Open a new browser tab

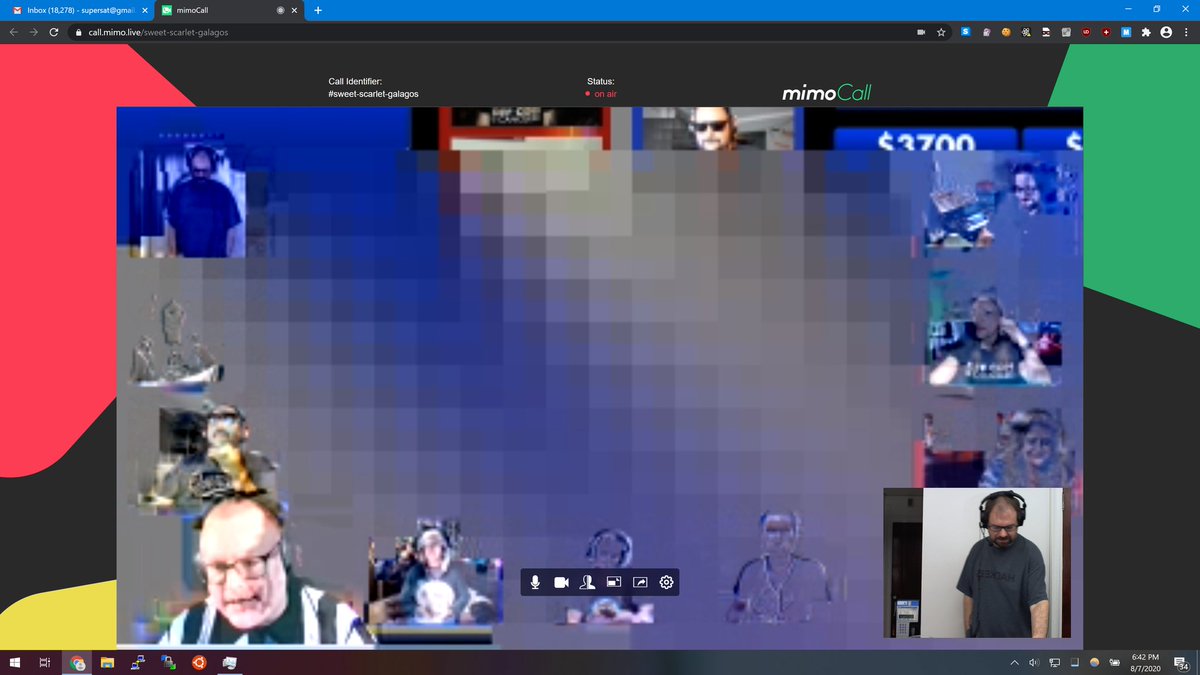[x=318, y=10]
